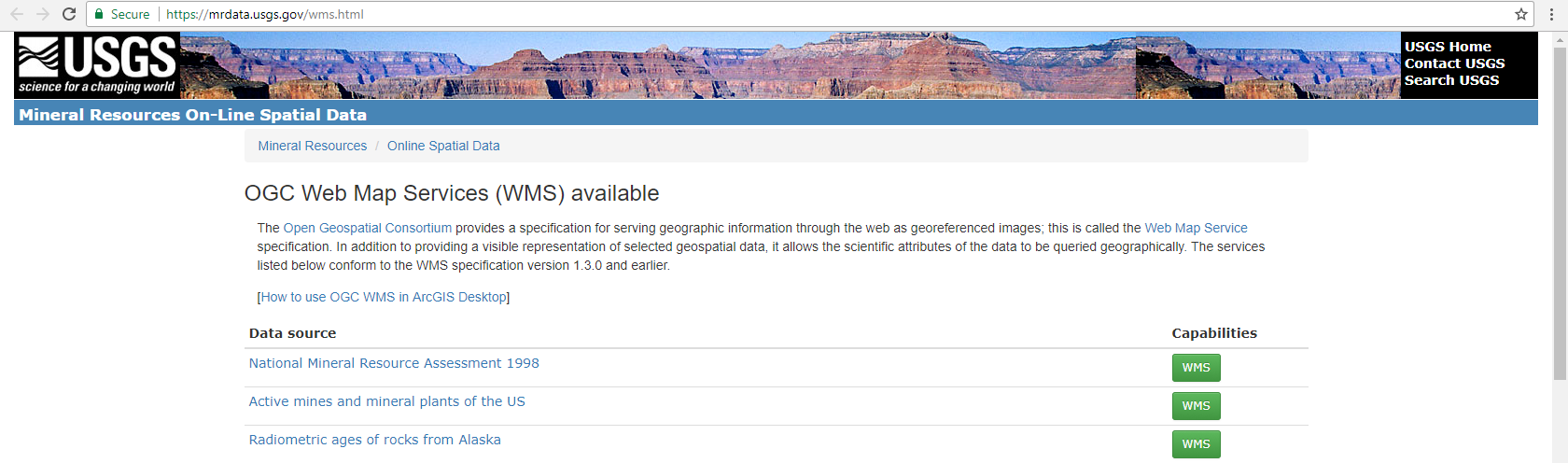Screen dimensions: 1568x463
Task: Click the vertical scrollbar thumb
Action: (1560, 213)
